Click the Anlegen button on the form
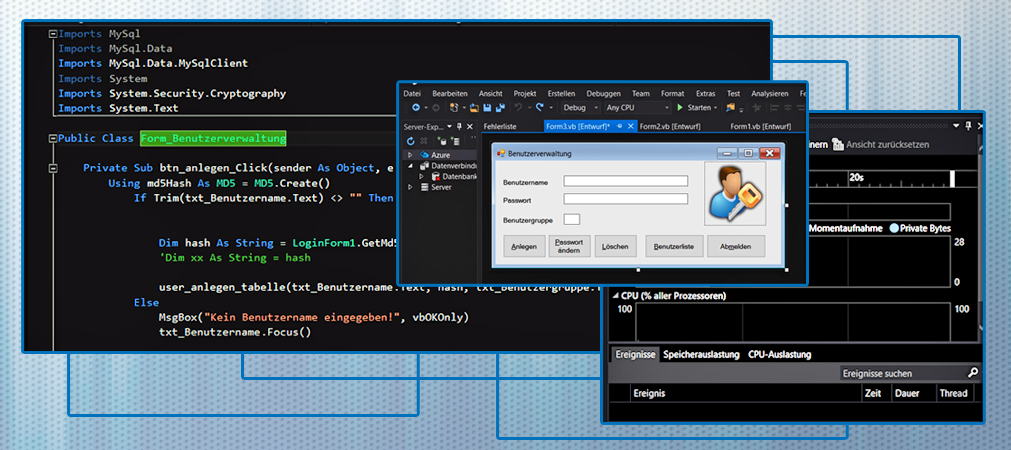The height and width of the screenshot is (450, 1011). (x=524, y=246)
